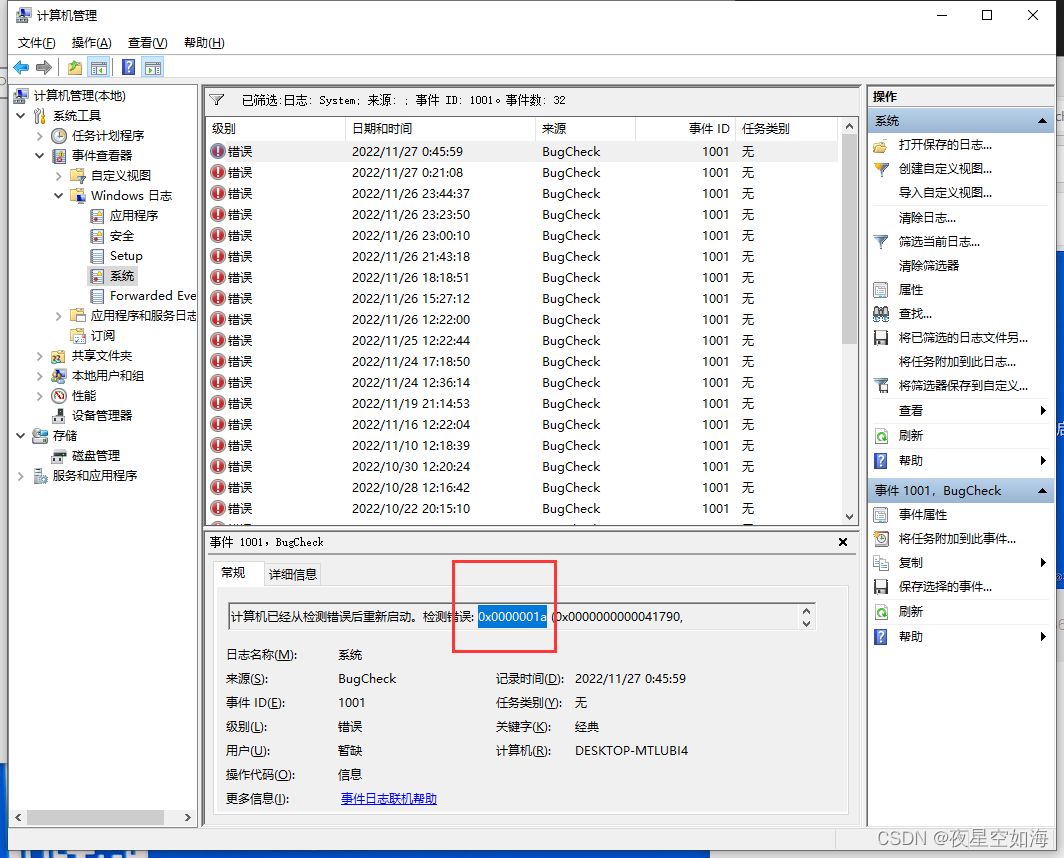The height and width of the screenshot is (858, 1064).
Task: Open the 帮助(H) menu
Action: click(204, 43)
